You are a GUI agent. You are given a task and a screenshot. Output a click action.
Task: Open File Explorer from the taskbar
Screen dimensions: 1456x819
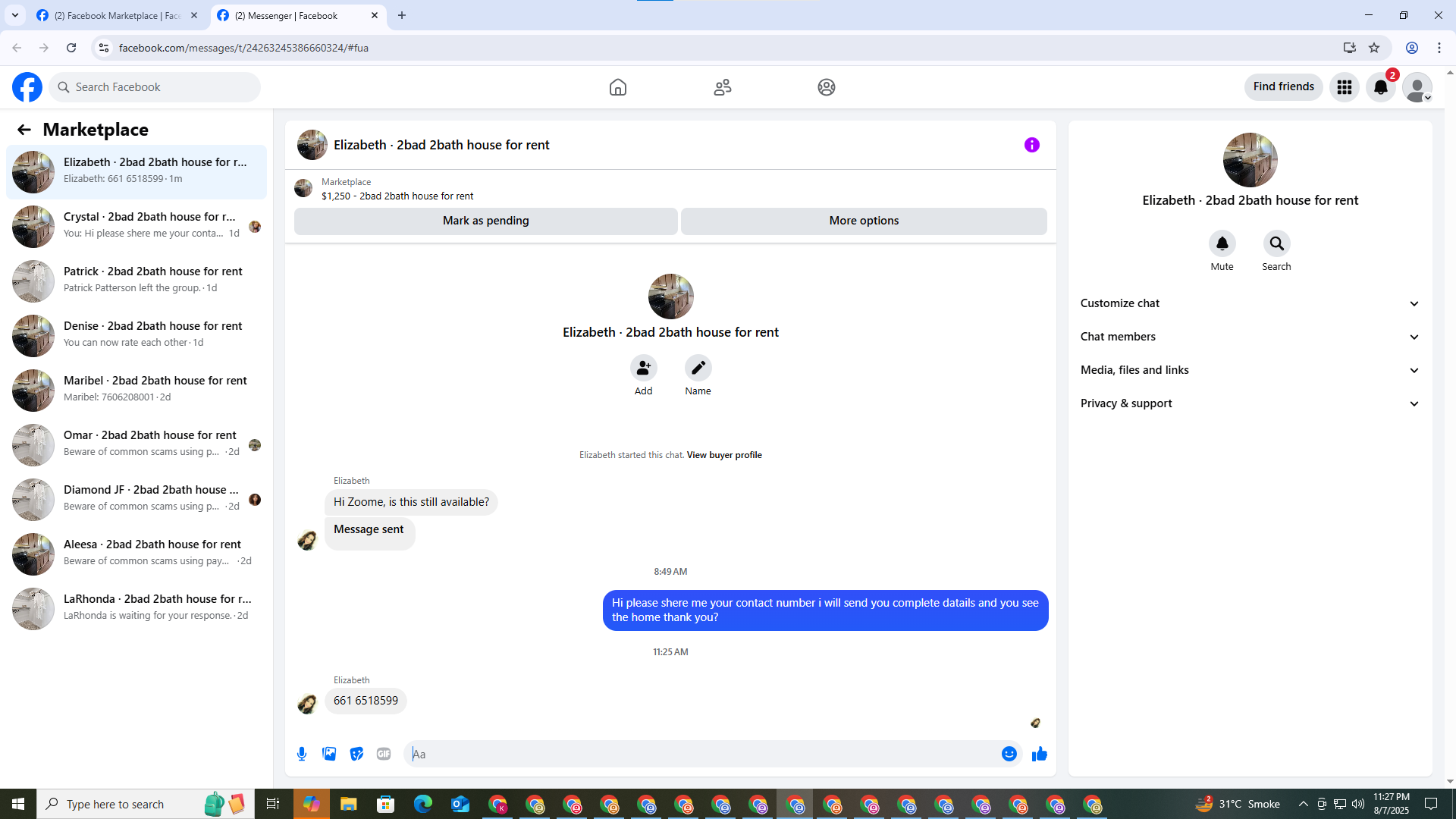tap(348, 804)
